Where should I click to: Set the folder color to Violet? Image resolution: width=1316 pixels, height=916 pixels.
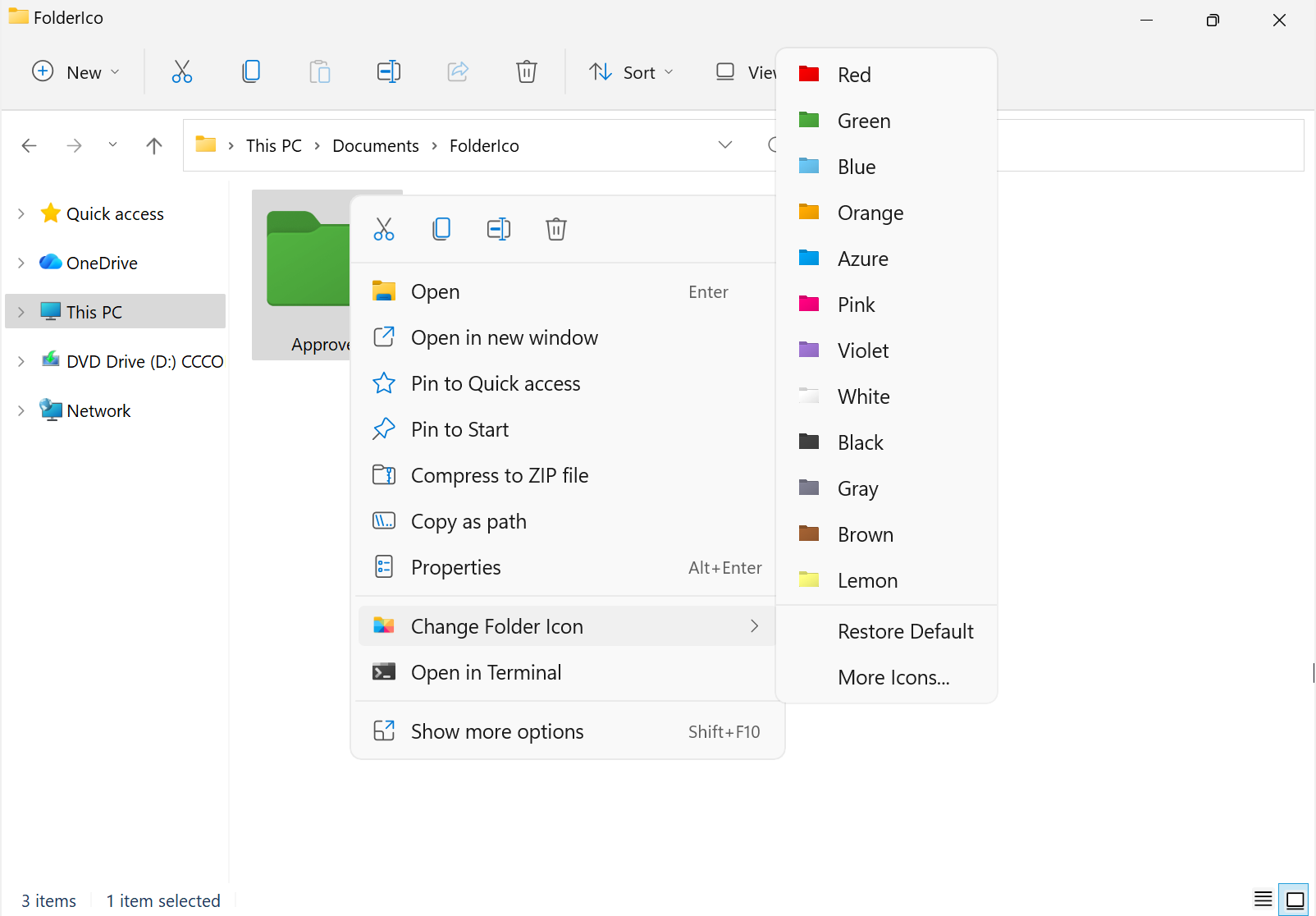(863, 350)
